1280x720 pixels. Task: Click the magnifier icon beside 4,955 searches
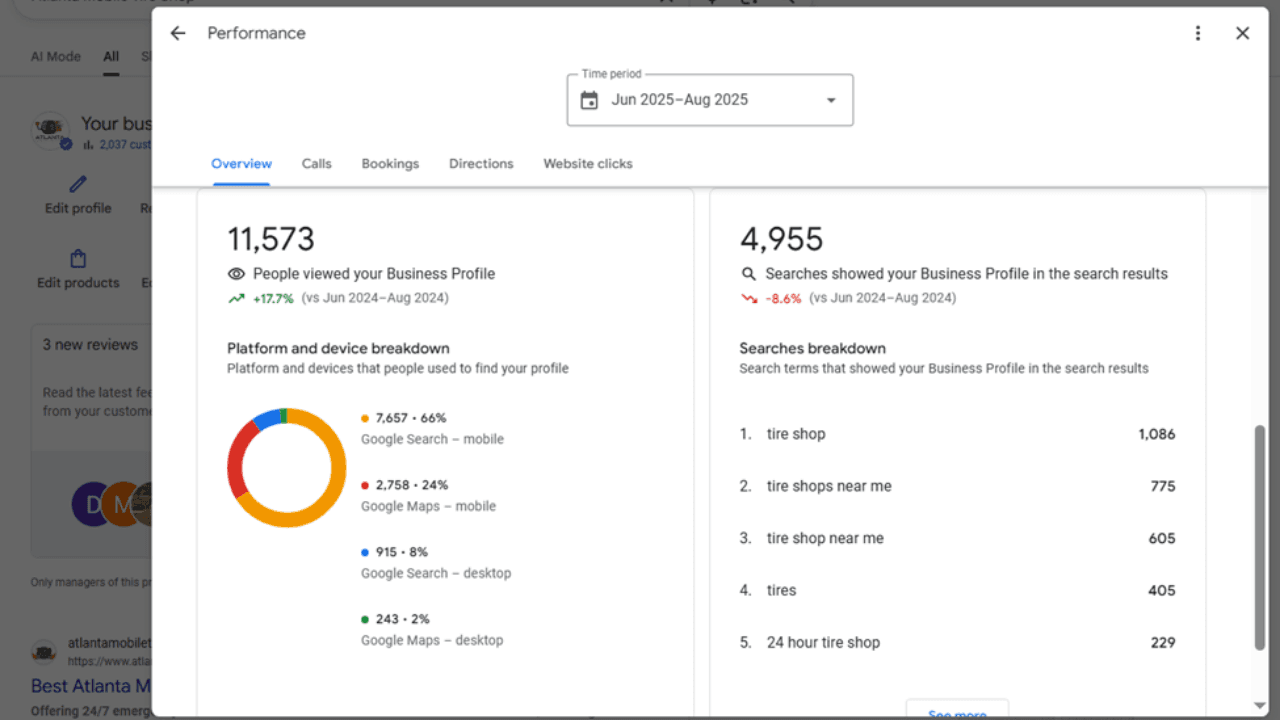pyautogui.click(x=748, y=273)
